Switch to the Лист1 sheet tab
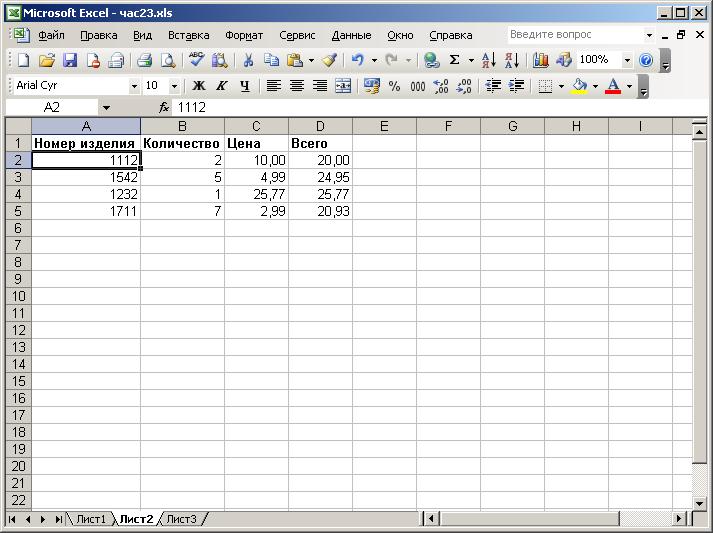Screen dimensions: 713x533 point(91,519)
